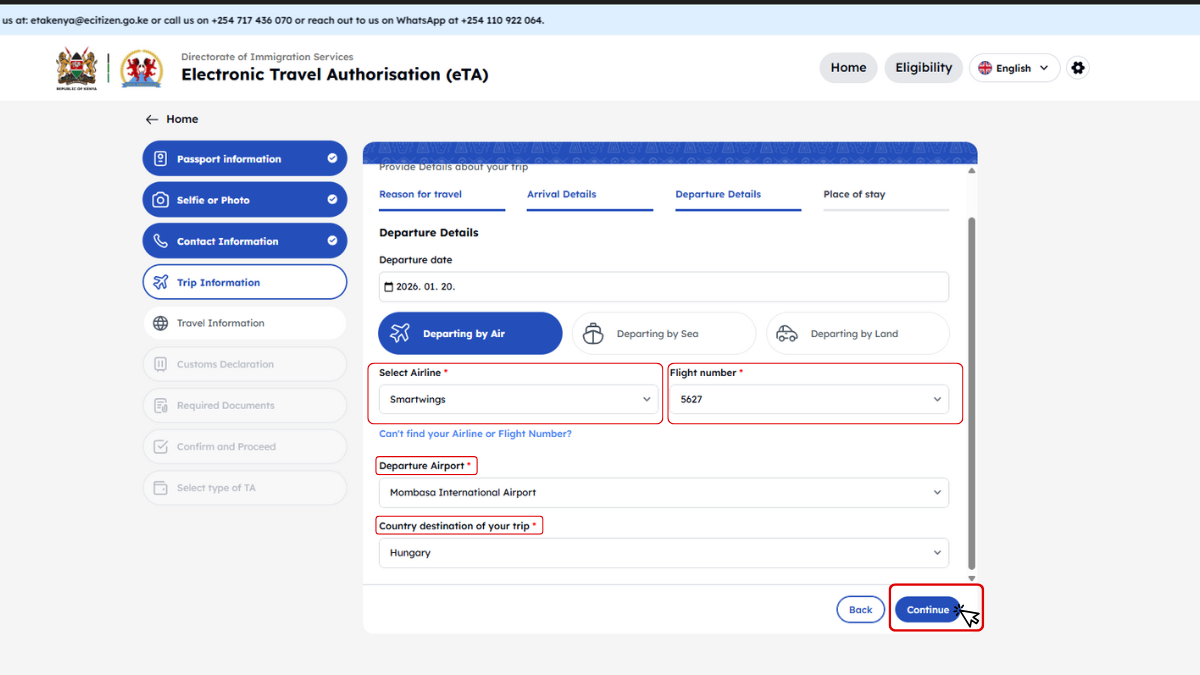Click the calendar icon in Departure date field
This screenshot has width=1200, height=675.
389,287
